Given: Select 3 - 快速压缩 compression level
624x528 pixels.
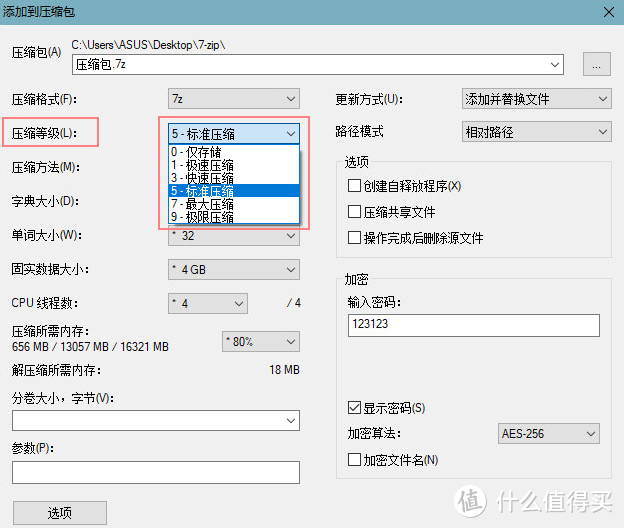Looking at the screenshot, I should click(234, 178).
